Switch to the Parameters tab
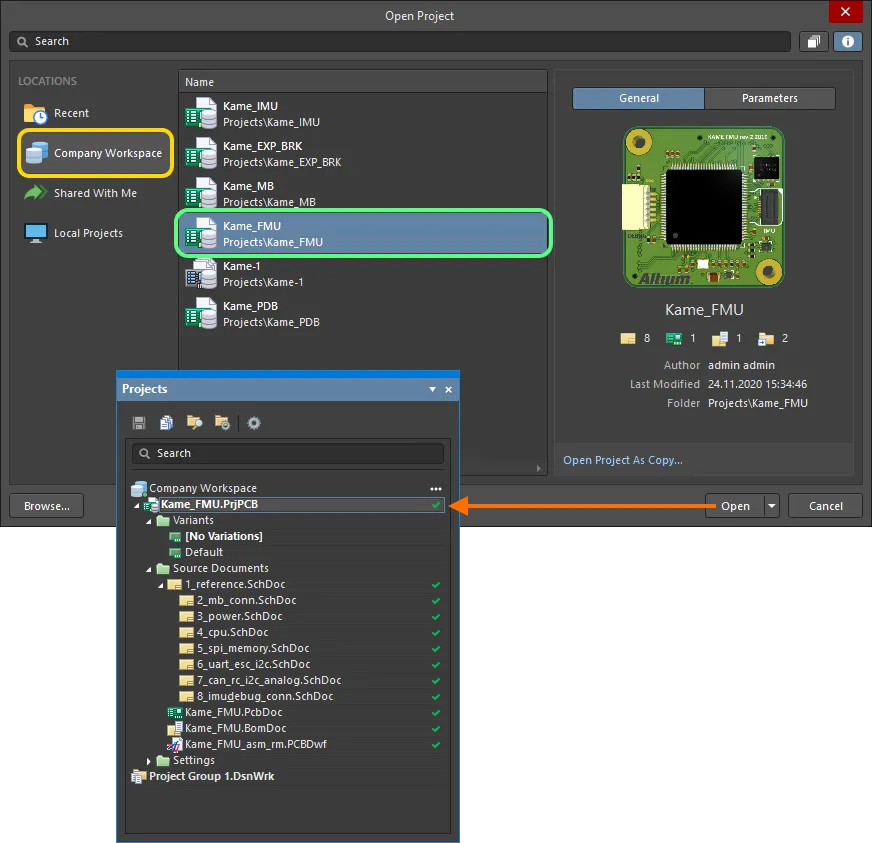The height and width of the screenshot is (843, 872). click(770, 98)
